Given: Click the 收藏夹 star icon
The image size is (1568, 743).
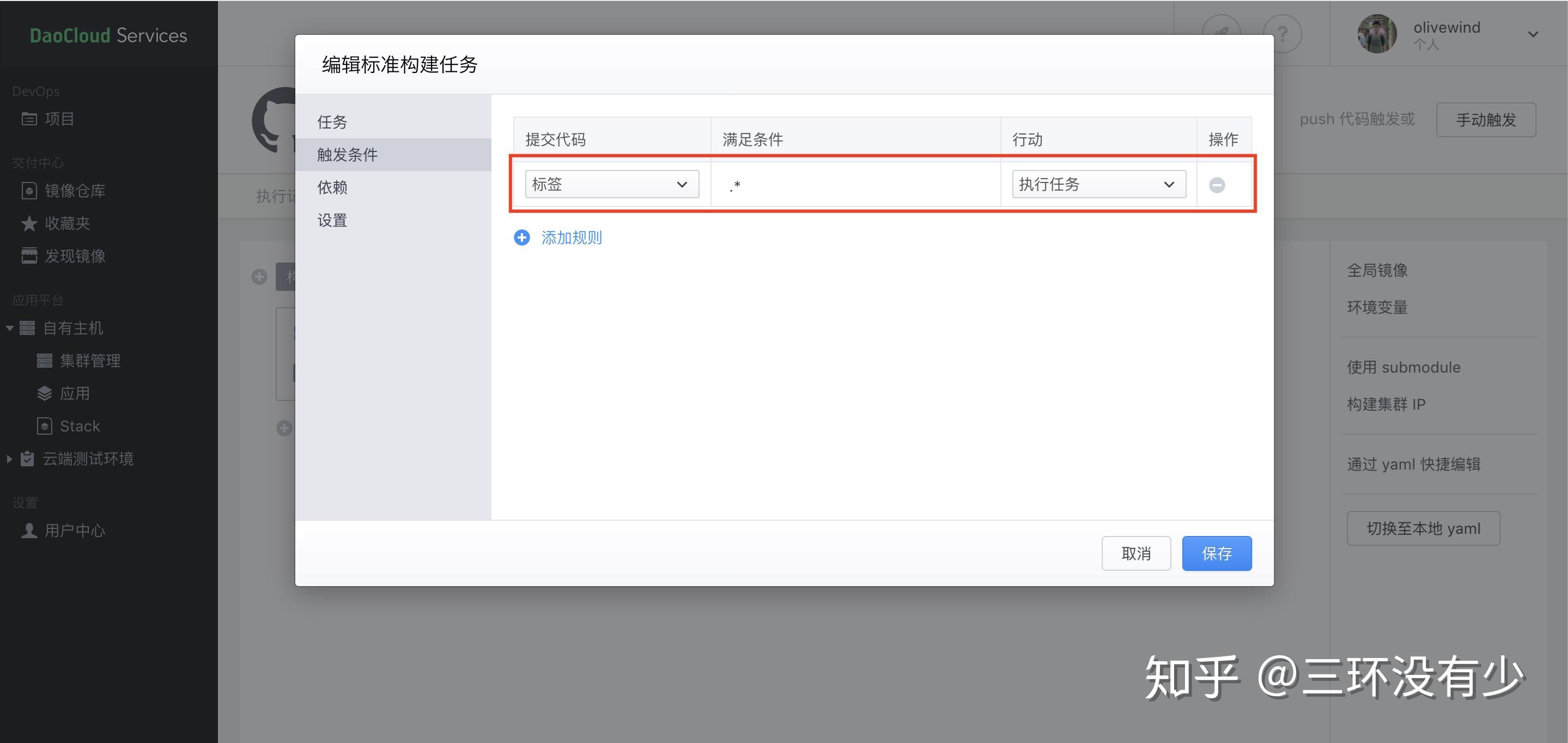Looking at the screenshot, I should [29, 223].
